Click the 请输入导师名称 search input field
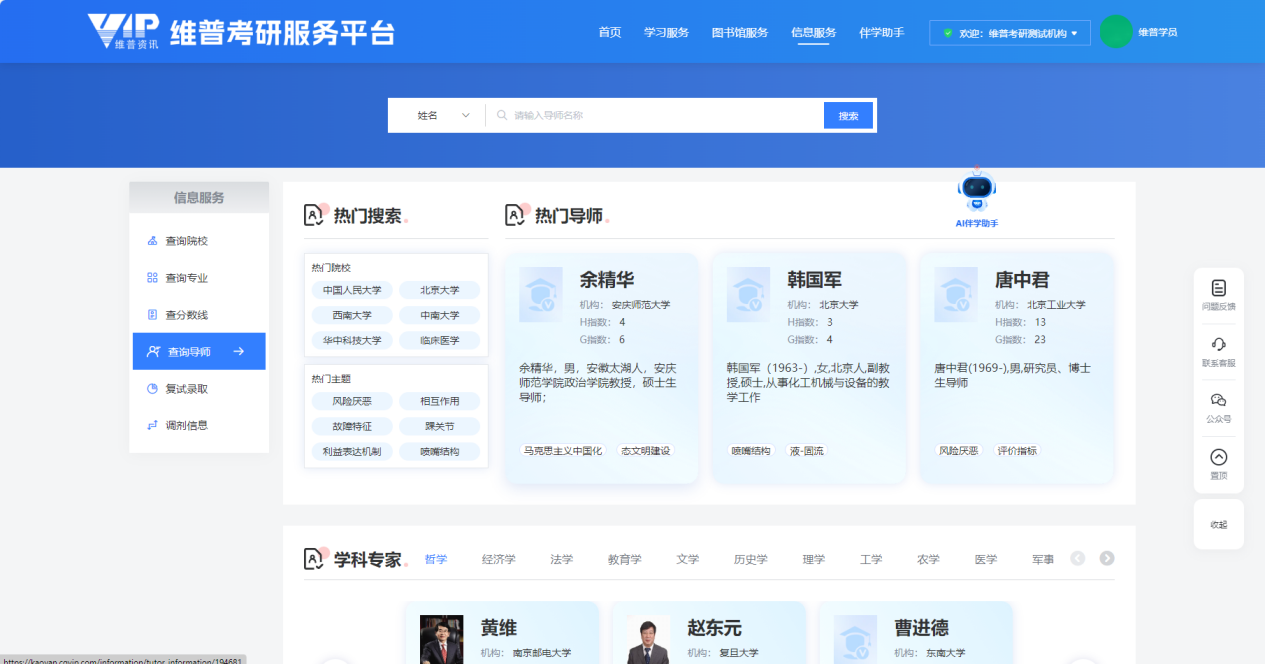The height and width of the screenshot is (664, 1265). click(660, 116)
